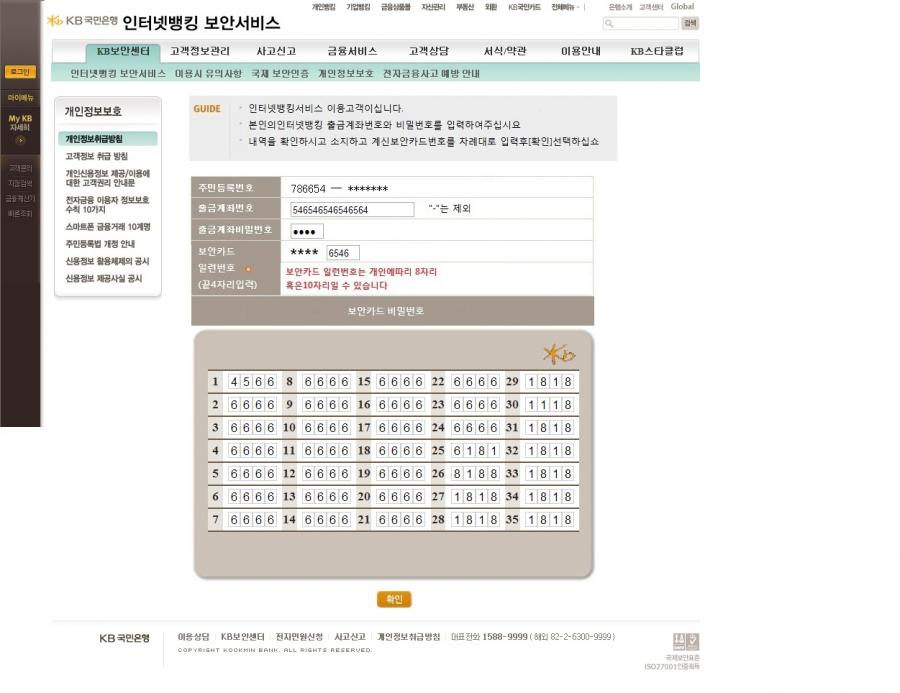Click the ISO27001 certification icon in footer
This screenshot has height=693, width=900.
686,641
